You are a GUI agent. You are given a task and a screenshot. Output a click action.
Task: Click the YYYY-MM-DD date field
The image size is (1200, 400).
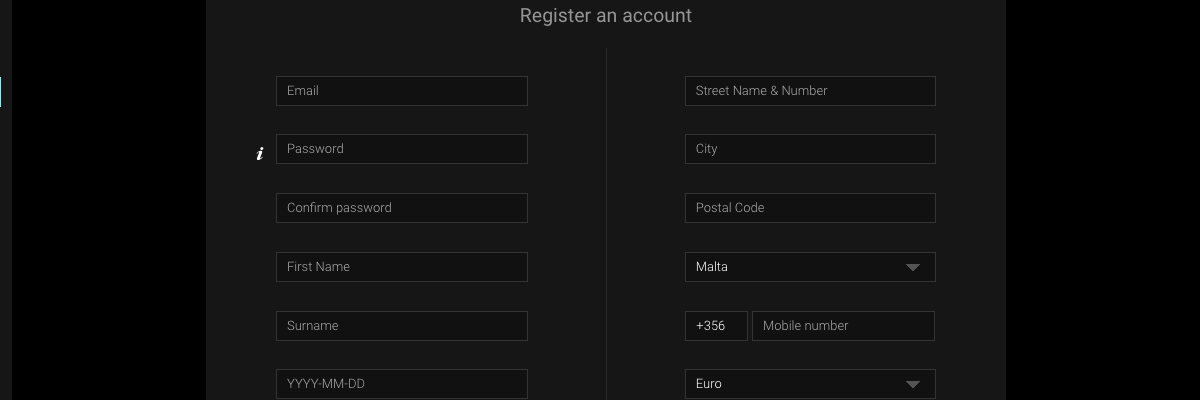[x=402, y=384]
